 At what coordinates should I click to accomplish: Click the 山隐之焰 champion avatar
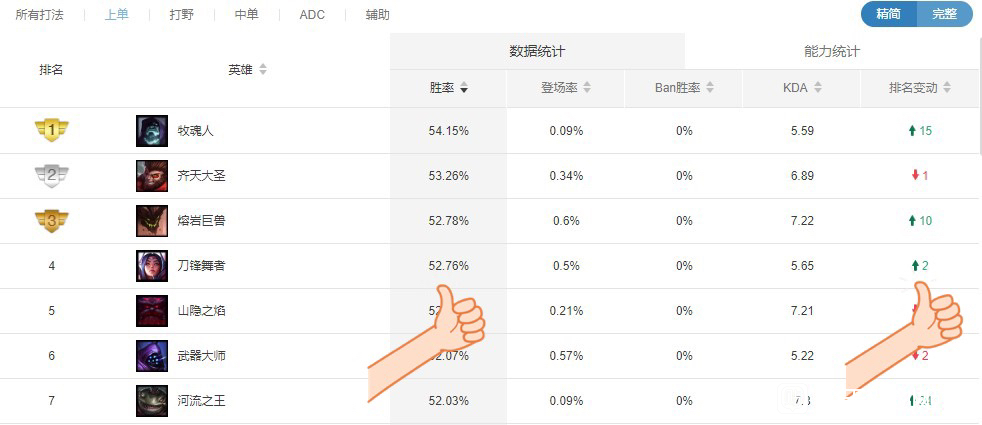point(152,311)
